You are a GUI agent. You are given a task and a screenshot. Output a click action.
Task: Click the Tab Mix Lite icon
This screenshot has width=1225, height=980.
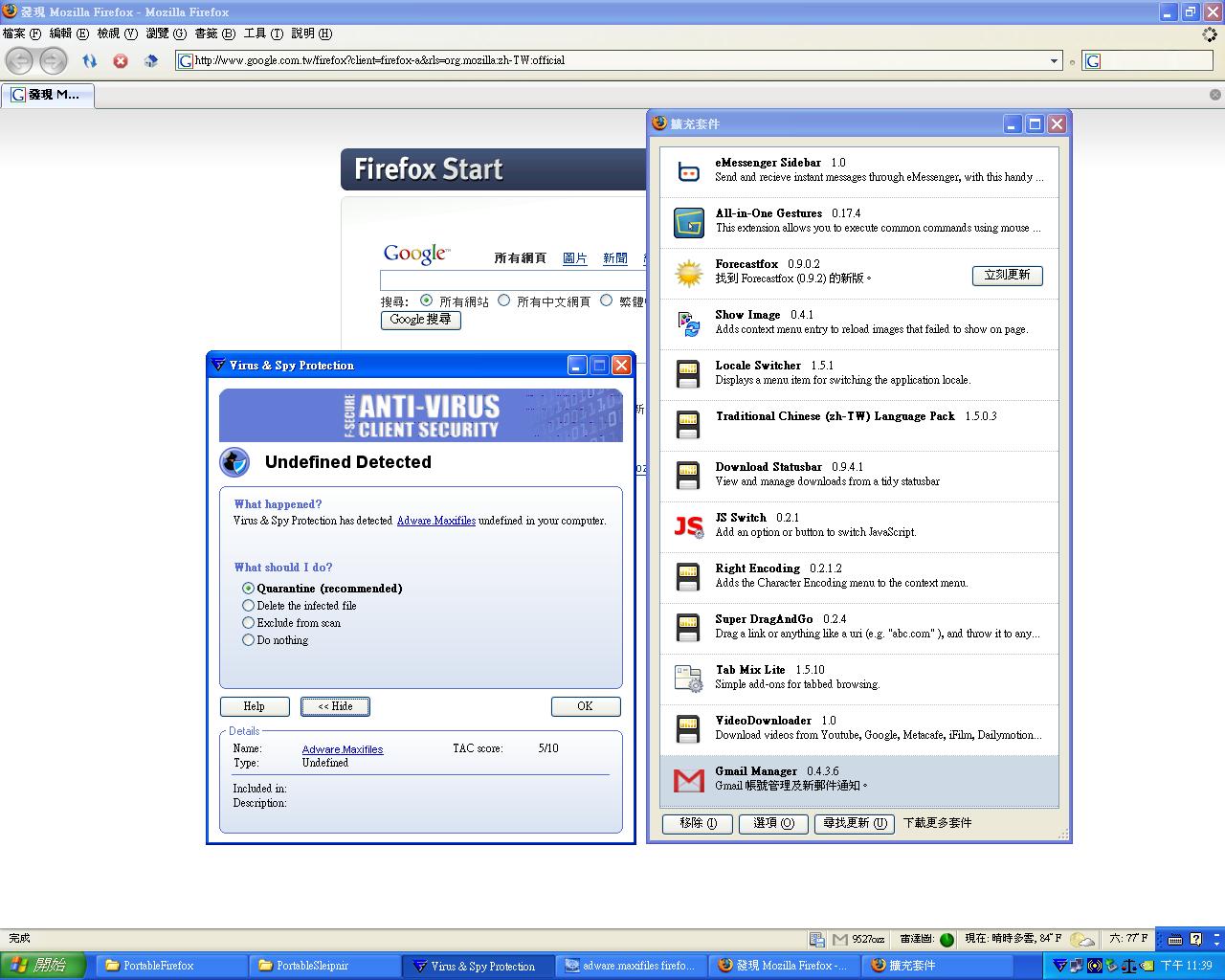pos(688,679)
